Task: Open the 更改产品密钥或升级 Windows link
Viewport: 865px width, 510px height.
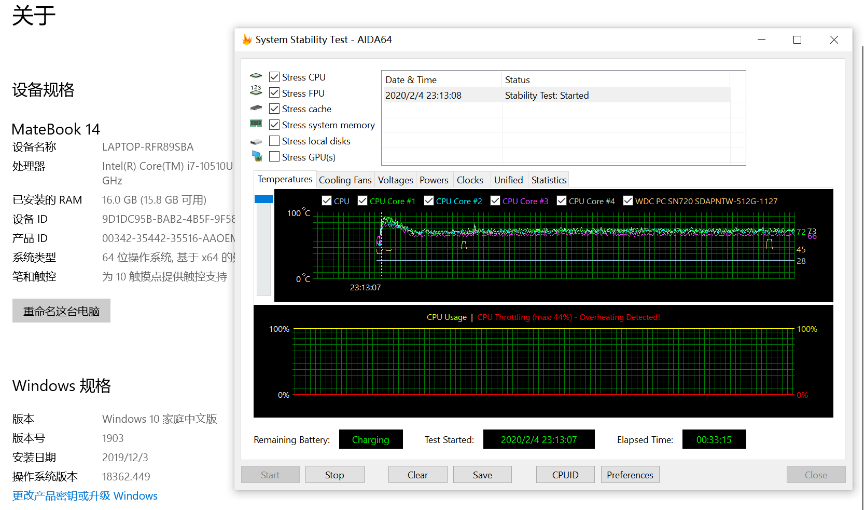Action: (x=85, y=496)
